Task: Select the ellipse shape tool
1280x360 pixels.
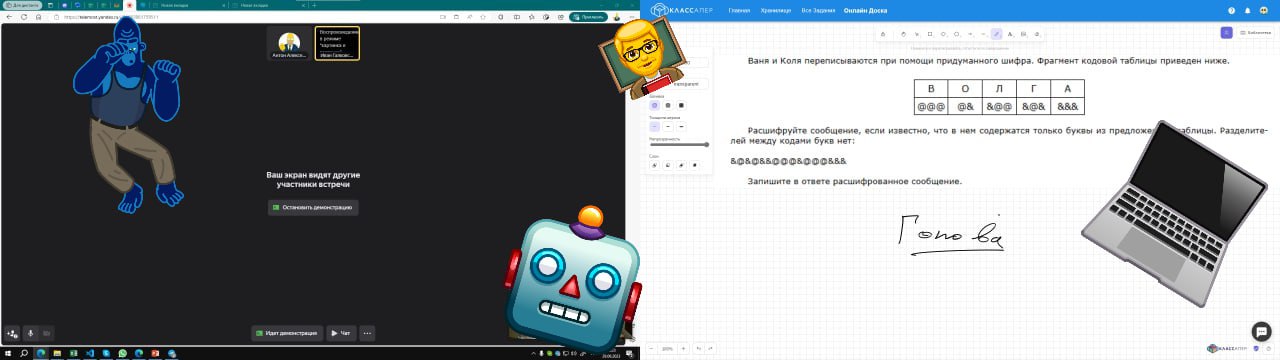Action: [x=957, y=34]
